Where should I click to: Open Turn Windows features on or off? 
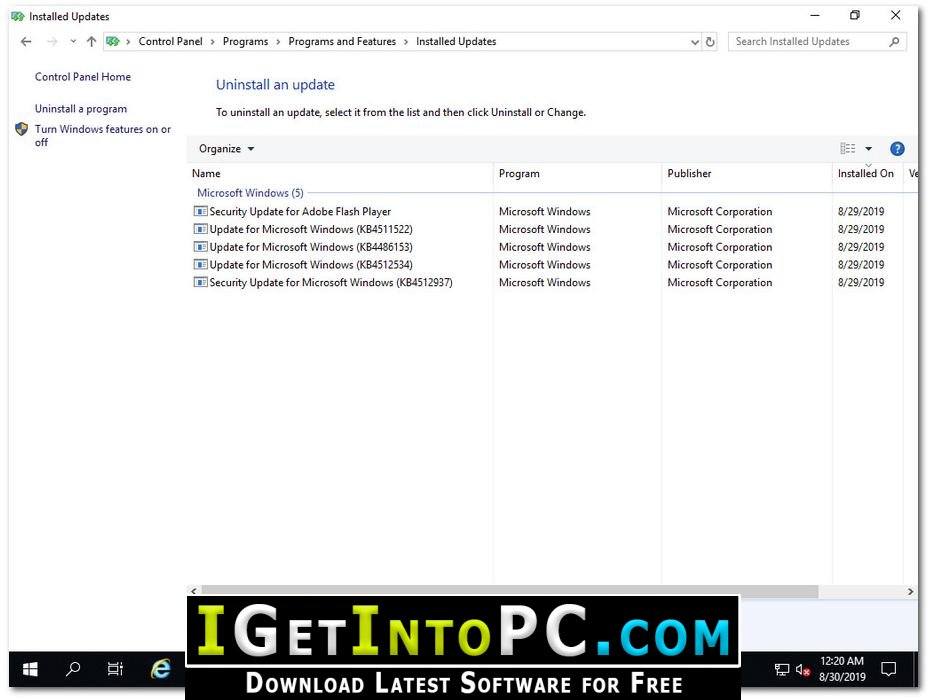103,135
